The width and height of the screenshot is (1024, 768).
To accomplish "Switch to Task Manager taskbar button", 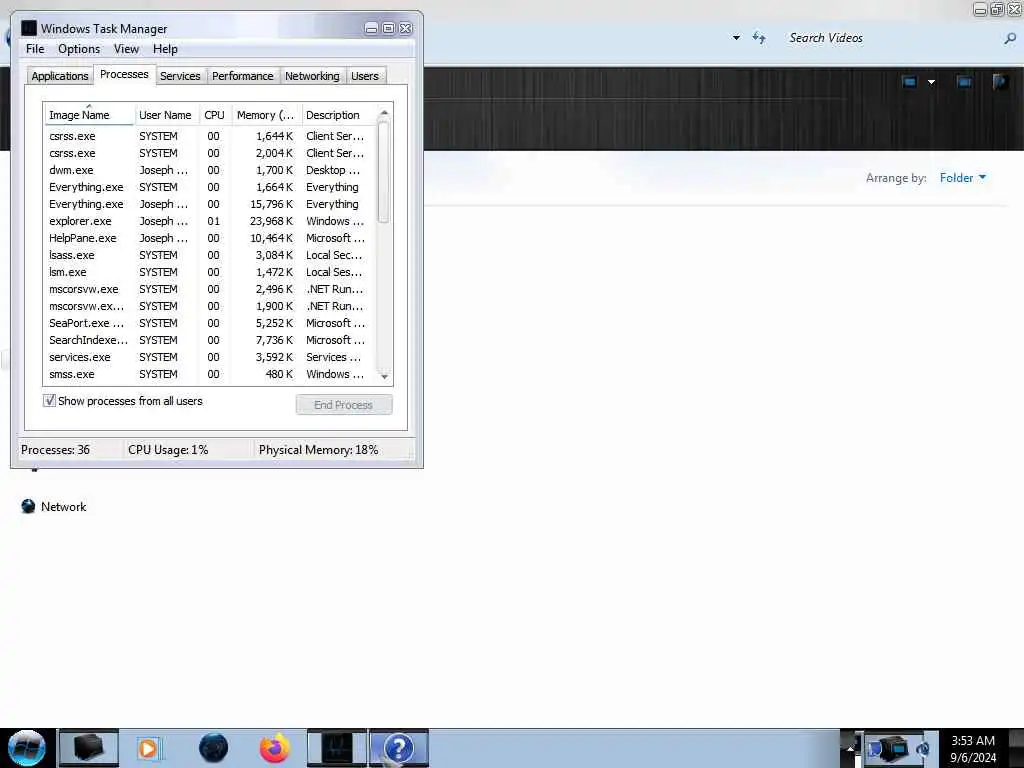I will pyautogui.click(x=337, y=748).
